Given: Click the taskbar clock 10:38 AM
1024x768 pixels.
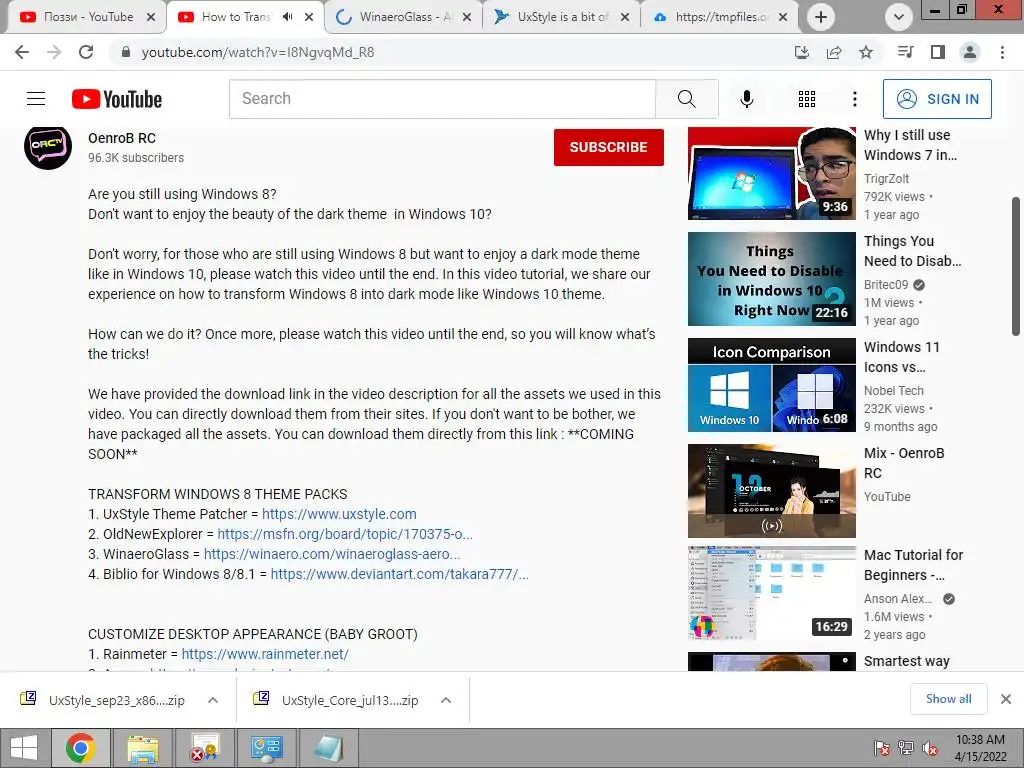Looking at the screenshot, I should 980,740.
